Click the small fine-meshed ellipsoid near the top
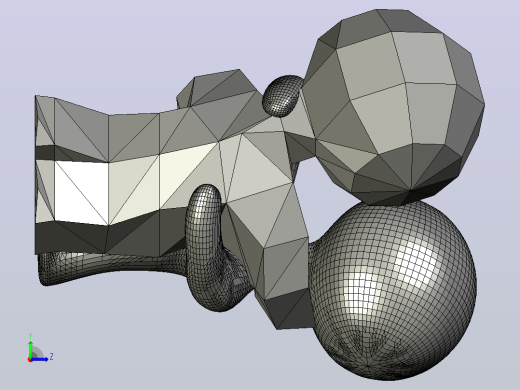The width and height of the screenshot is (520, 390). [282, 96]
